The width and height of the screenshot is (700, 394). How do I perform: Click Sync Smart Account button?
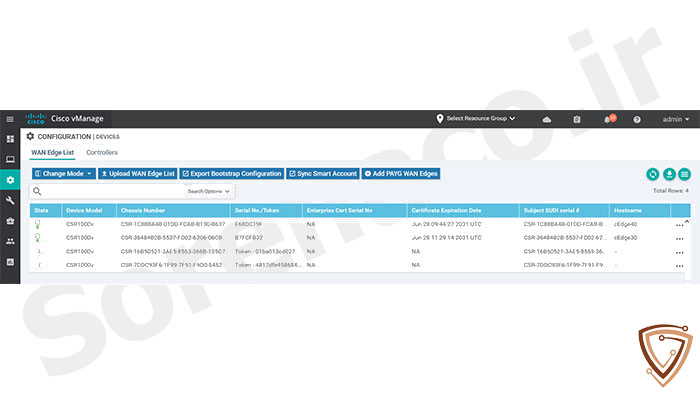(x=323, y=174)
